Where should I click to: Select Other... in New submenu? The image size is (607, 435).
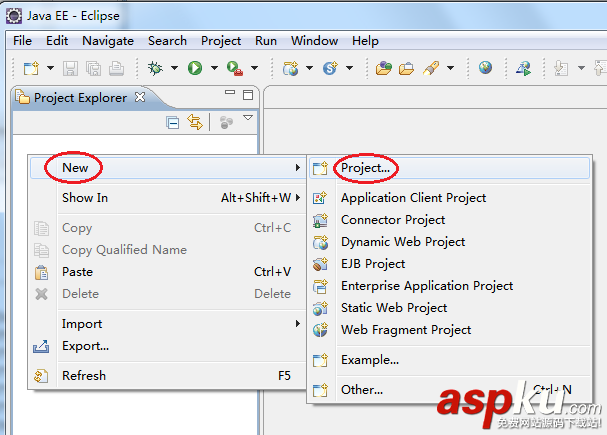click(x=449, y=390)
